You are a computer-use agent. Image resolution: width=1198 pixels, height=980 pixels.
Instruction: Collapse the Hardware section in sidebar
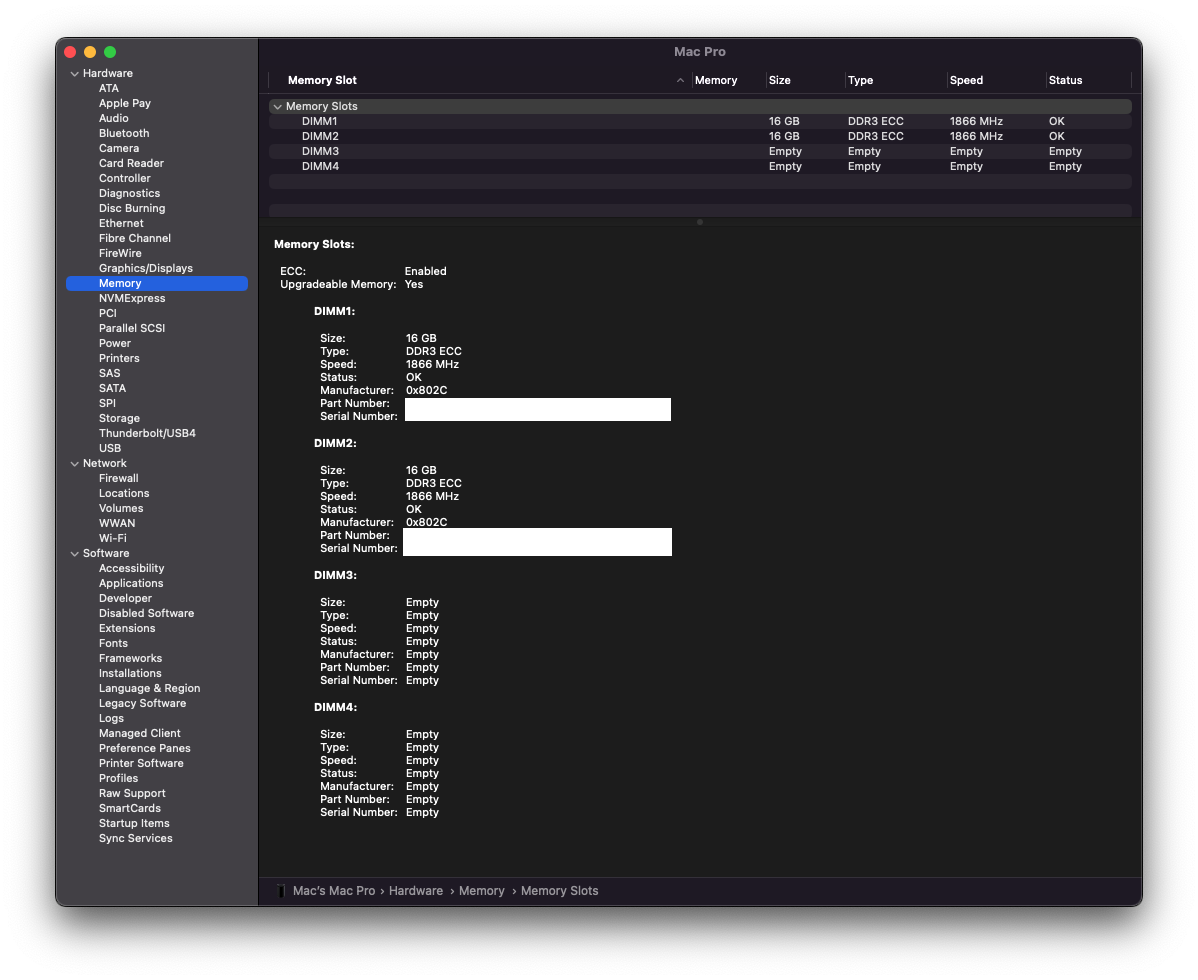tap(74, 73)
